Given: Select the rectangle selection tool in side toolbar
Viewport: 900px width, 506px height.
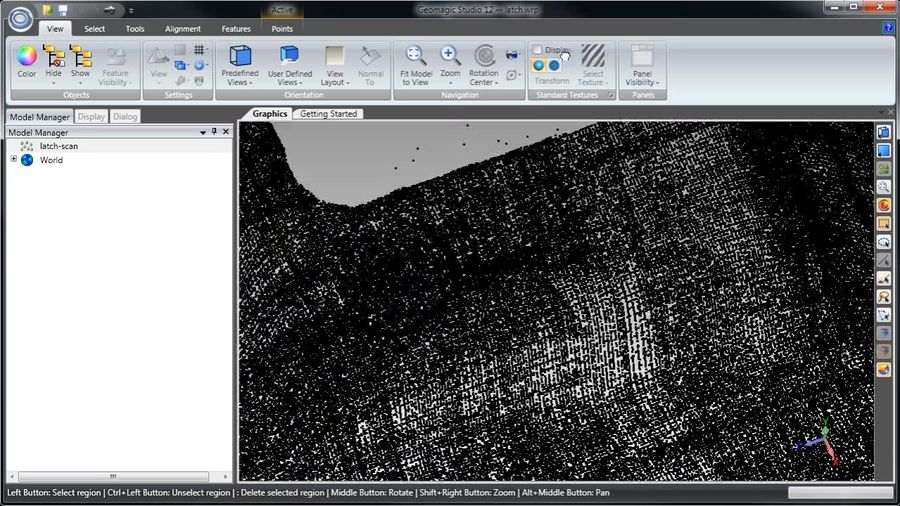Looking at the screenshot, I should (884, 223).
